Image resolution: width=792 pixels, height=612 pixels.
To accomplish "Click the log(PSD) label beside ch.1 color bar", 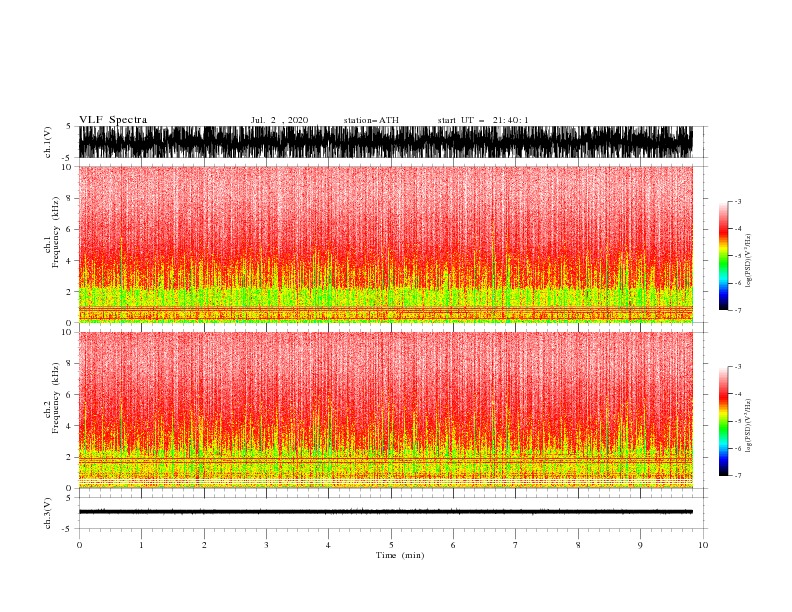I will [749, 261].
